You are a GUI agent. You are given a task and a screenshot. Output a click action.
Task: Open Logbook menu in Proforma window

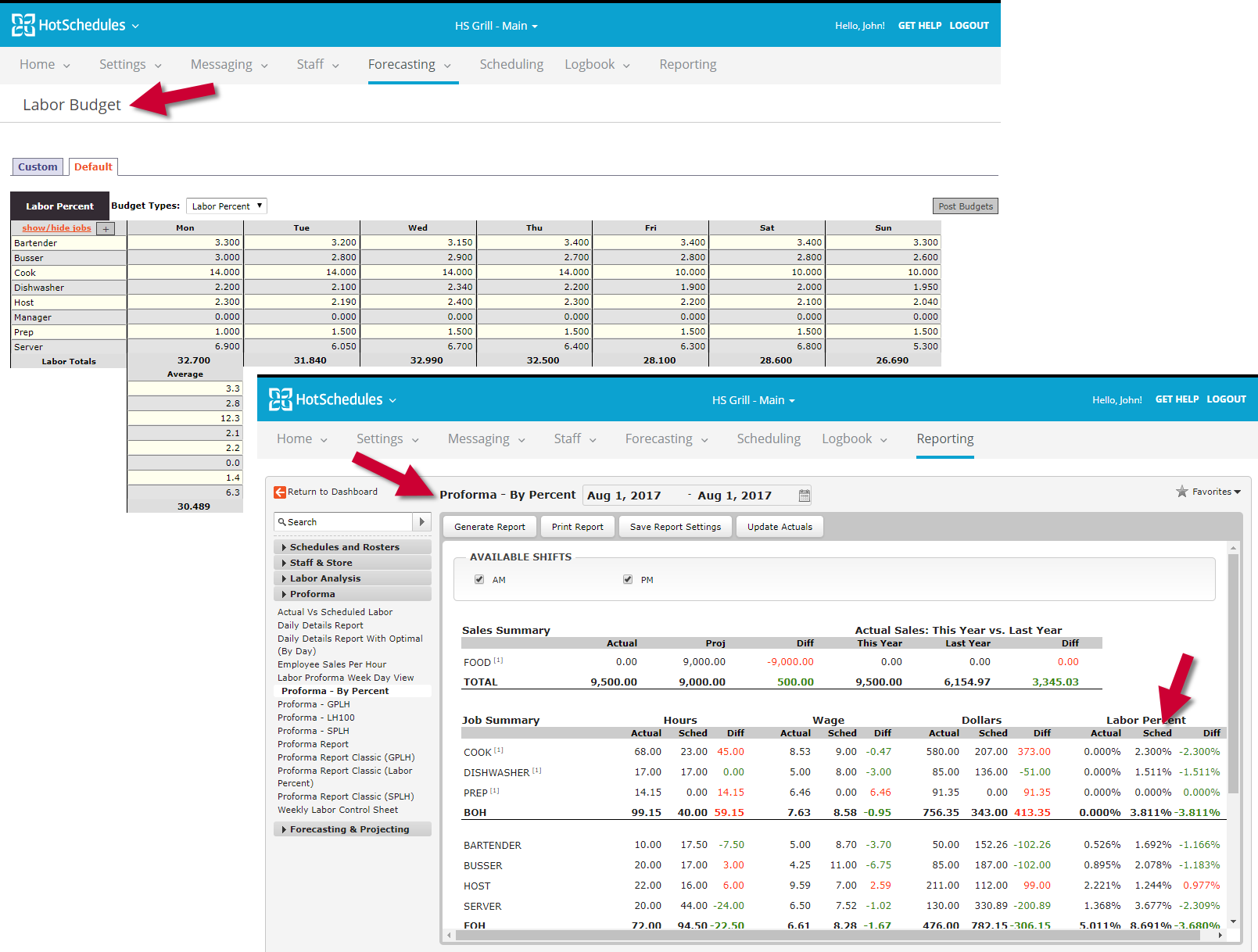click(855, 439)
